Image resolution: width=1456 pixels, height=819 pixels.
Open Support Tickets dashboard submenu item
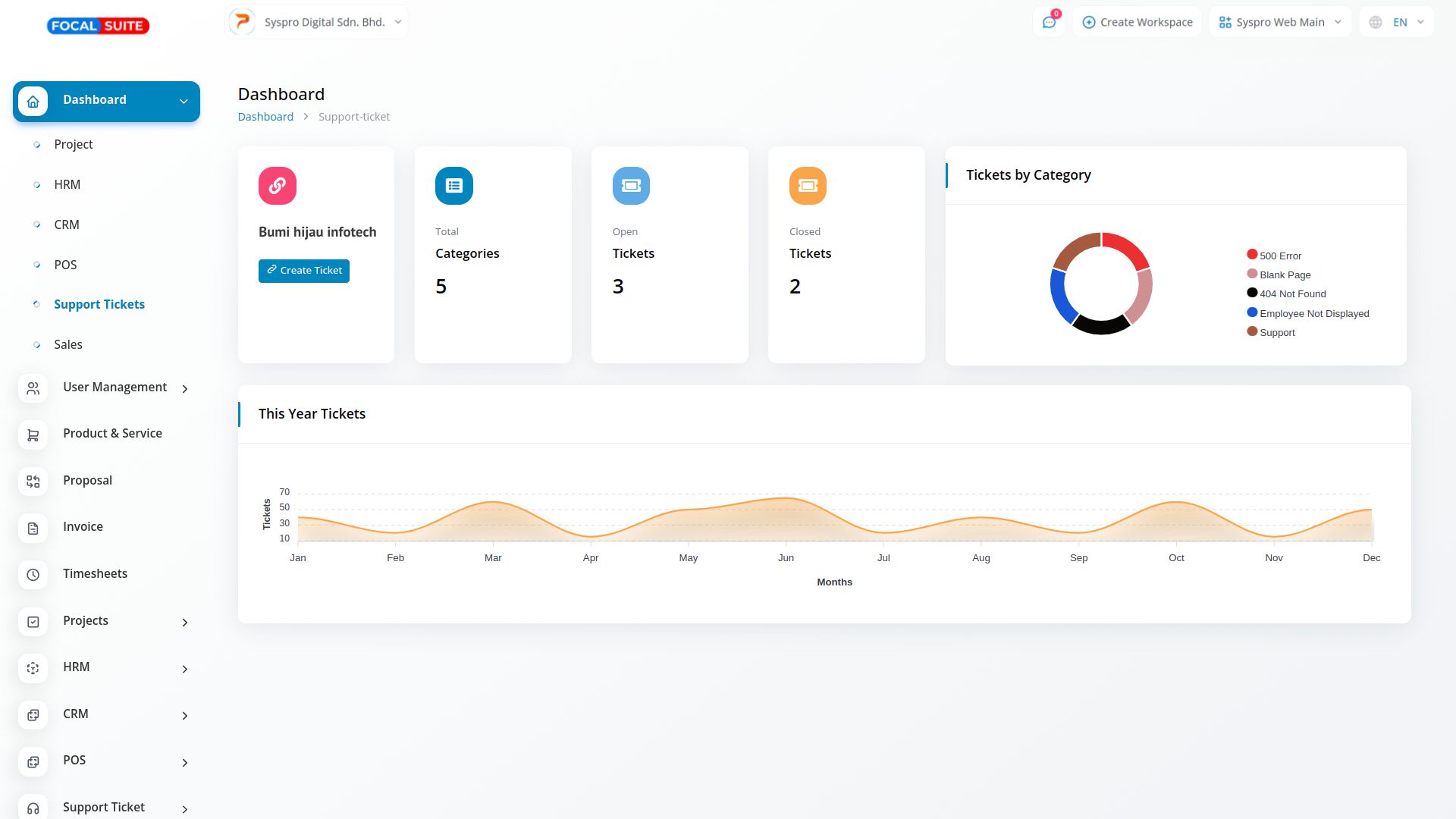pyautogui.click(x=99, y=304)
